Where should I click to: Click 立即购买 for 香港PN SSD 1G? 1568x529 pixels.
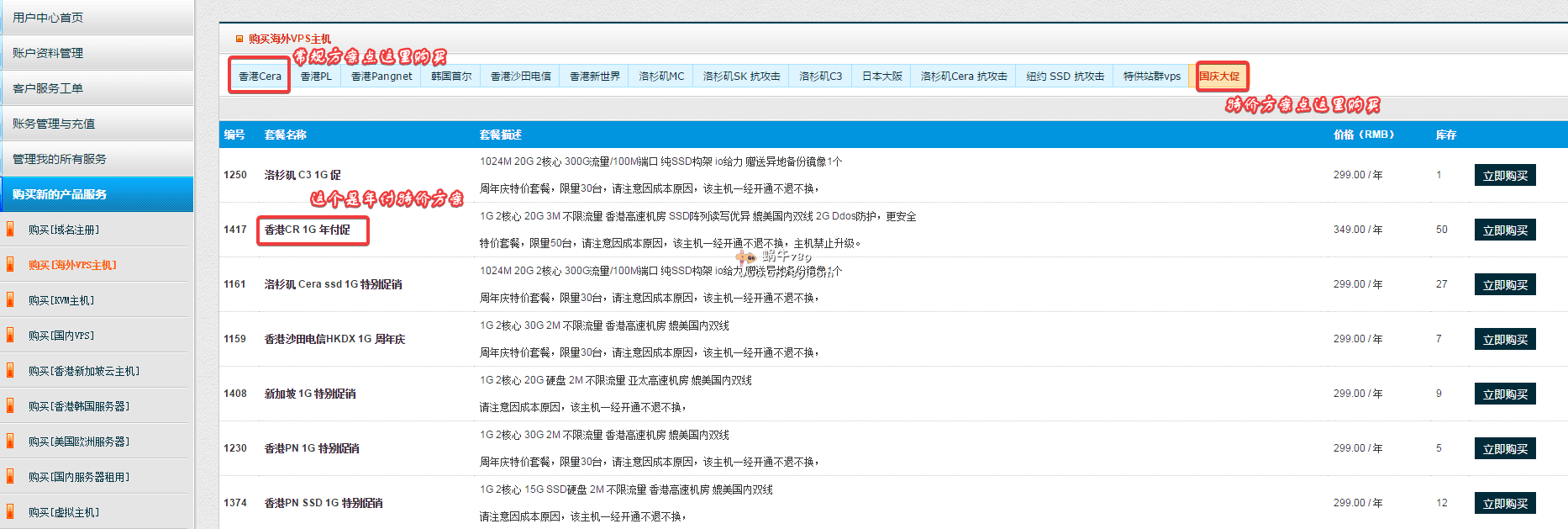click(x=1504, y=504)
